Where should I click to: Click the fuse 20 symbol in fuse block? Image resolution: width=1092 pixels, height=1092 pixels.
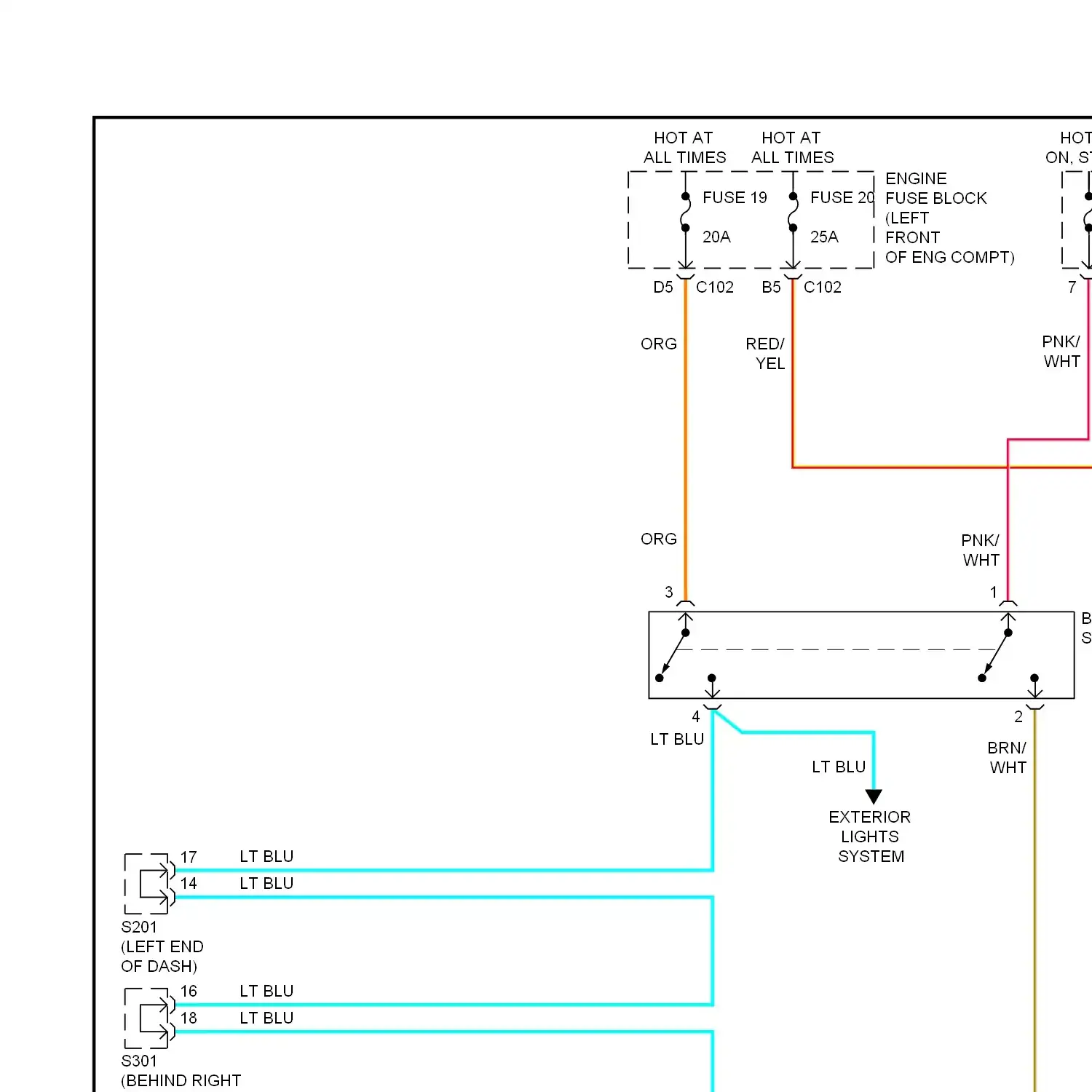793,213
